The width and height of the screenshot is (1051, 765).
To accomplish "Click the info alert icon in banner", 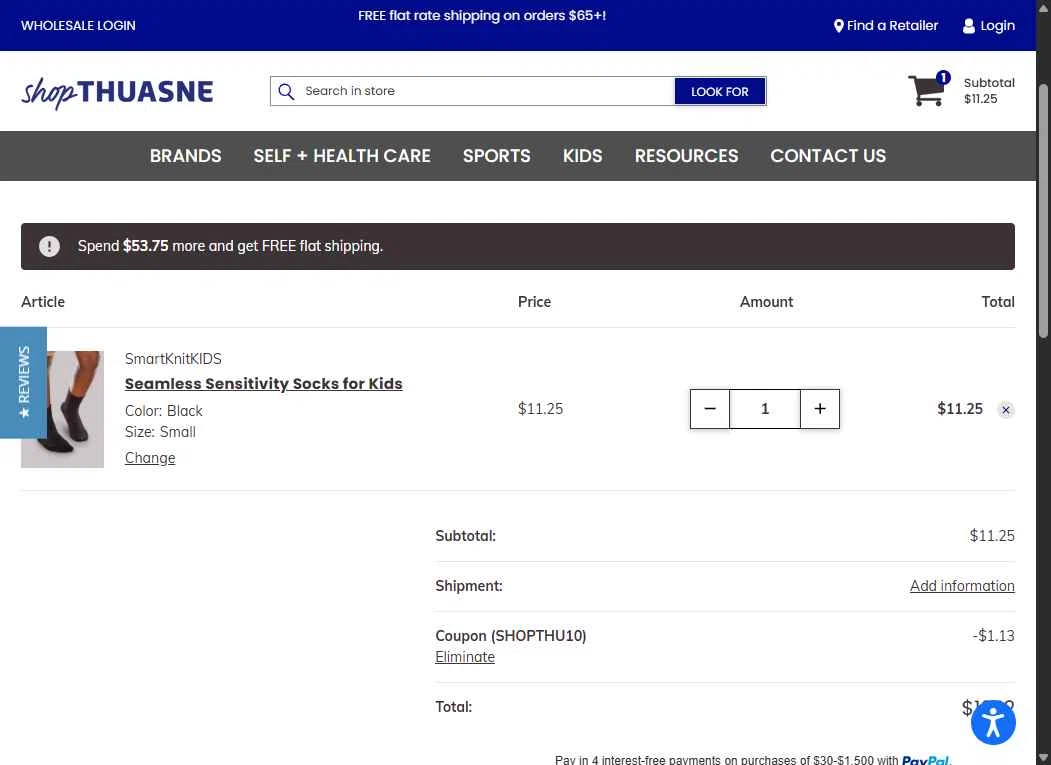I will (x=49, y=246).
